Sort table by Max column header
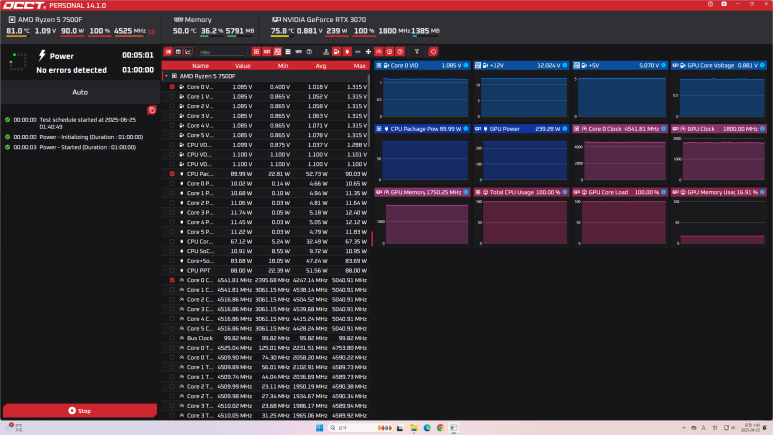 (x=359, y=66)
